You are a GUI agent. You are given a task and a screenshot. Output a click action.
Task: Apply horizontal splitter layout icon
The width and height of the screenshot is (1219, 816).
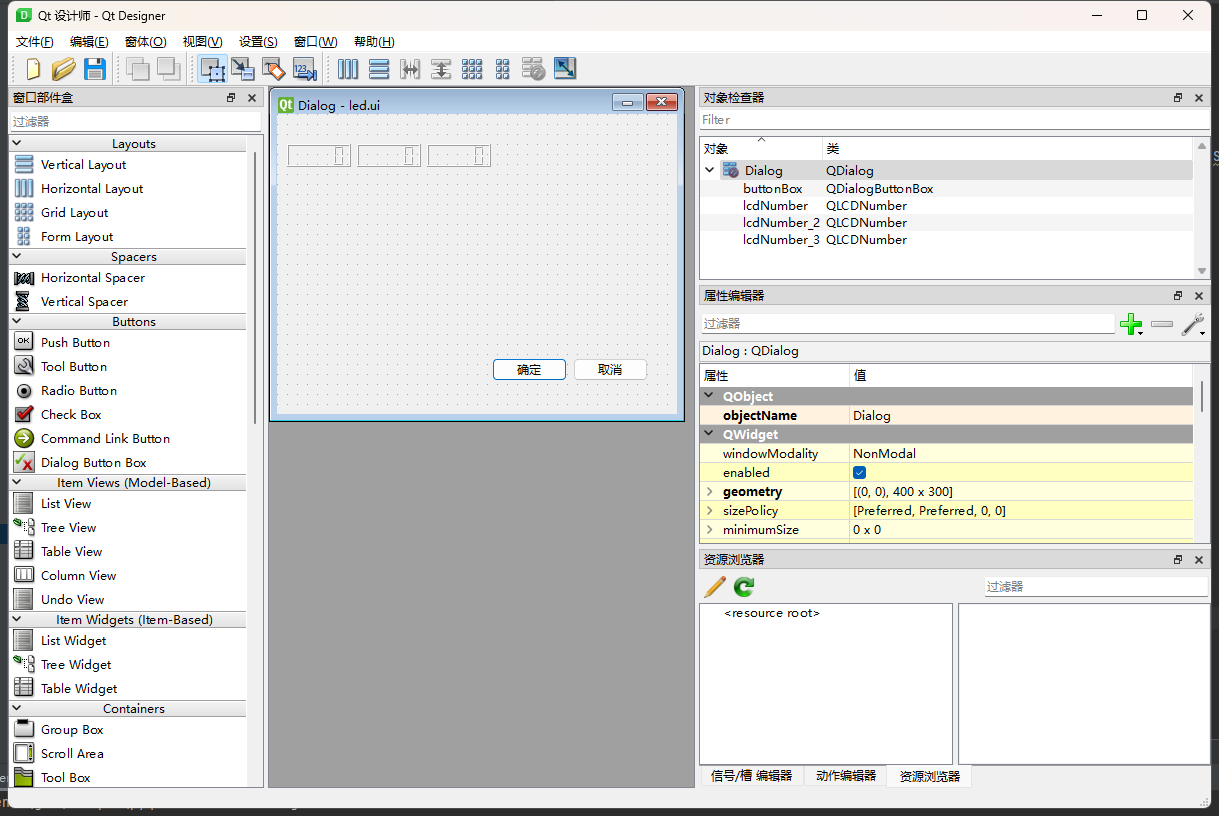pyautogui.click(x=410, y=69)
